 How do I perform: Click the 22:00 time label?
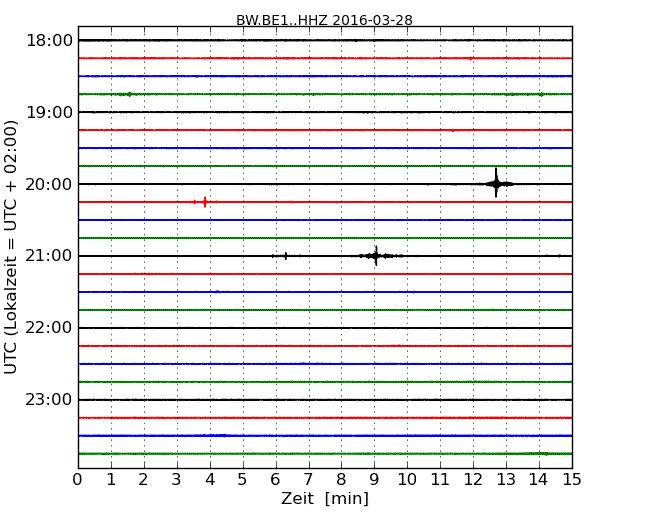click(x=49, y=328)
